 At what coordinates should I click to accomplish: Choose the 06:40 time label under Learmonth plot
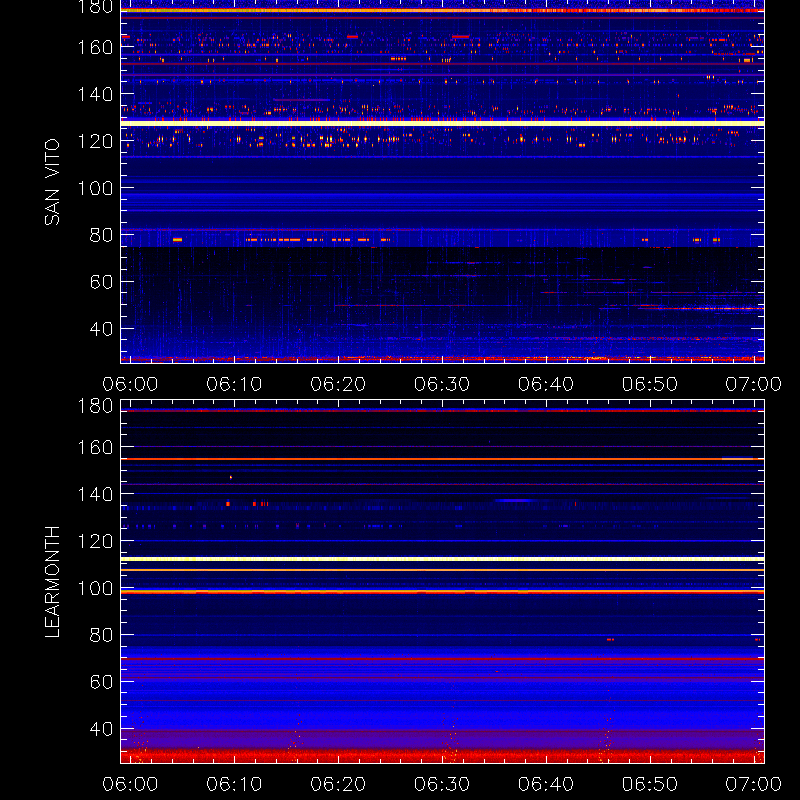(546, 784)
